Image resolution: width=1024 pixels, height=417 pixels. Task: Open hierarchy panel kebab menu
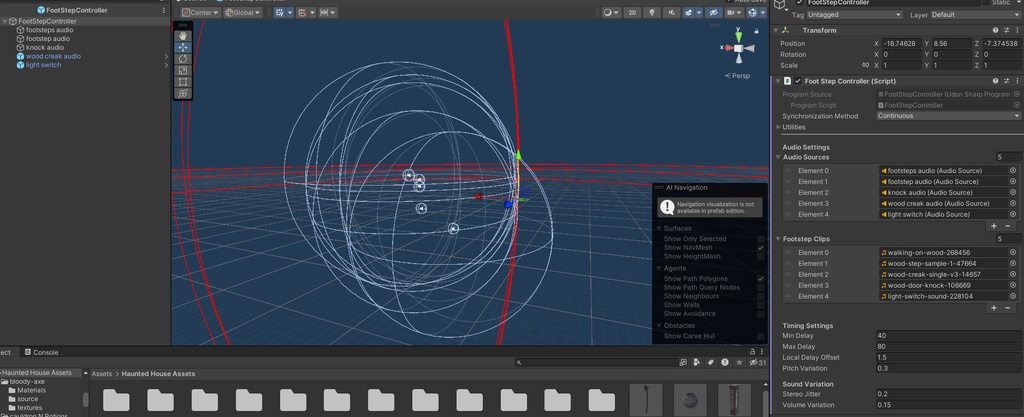coord(163,10)
